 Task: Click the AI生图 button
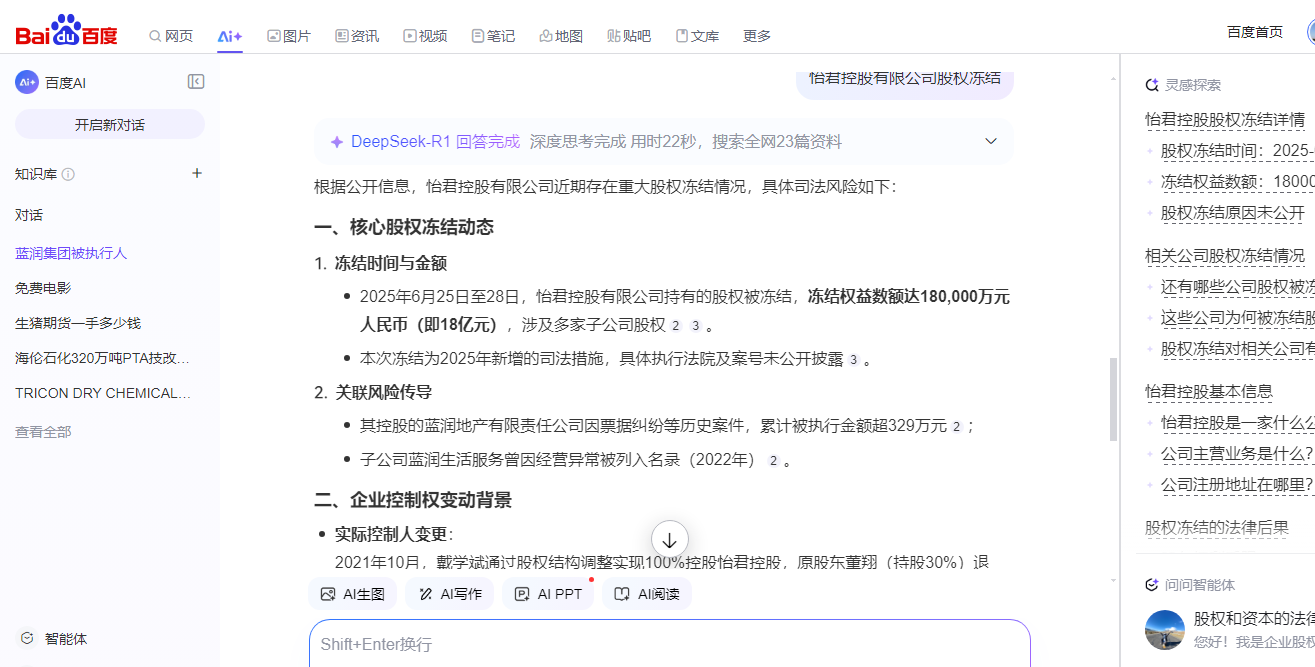tap(352, 594)
